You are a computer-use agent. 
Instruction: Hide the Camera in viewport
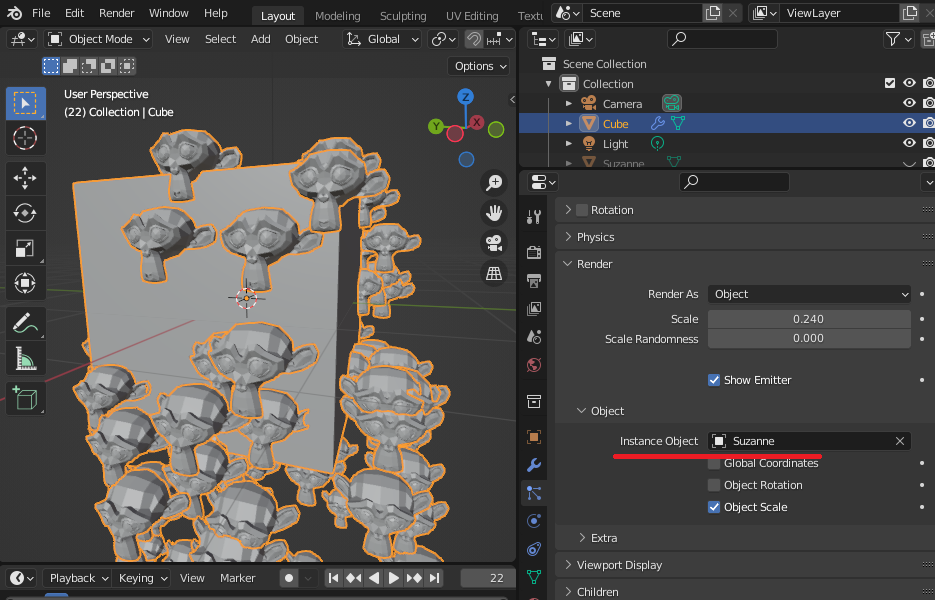[909, 103]
